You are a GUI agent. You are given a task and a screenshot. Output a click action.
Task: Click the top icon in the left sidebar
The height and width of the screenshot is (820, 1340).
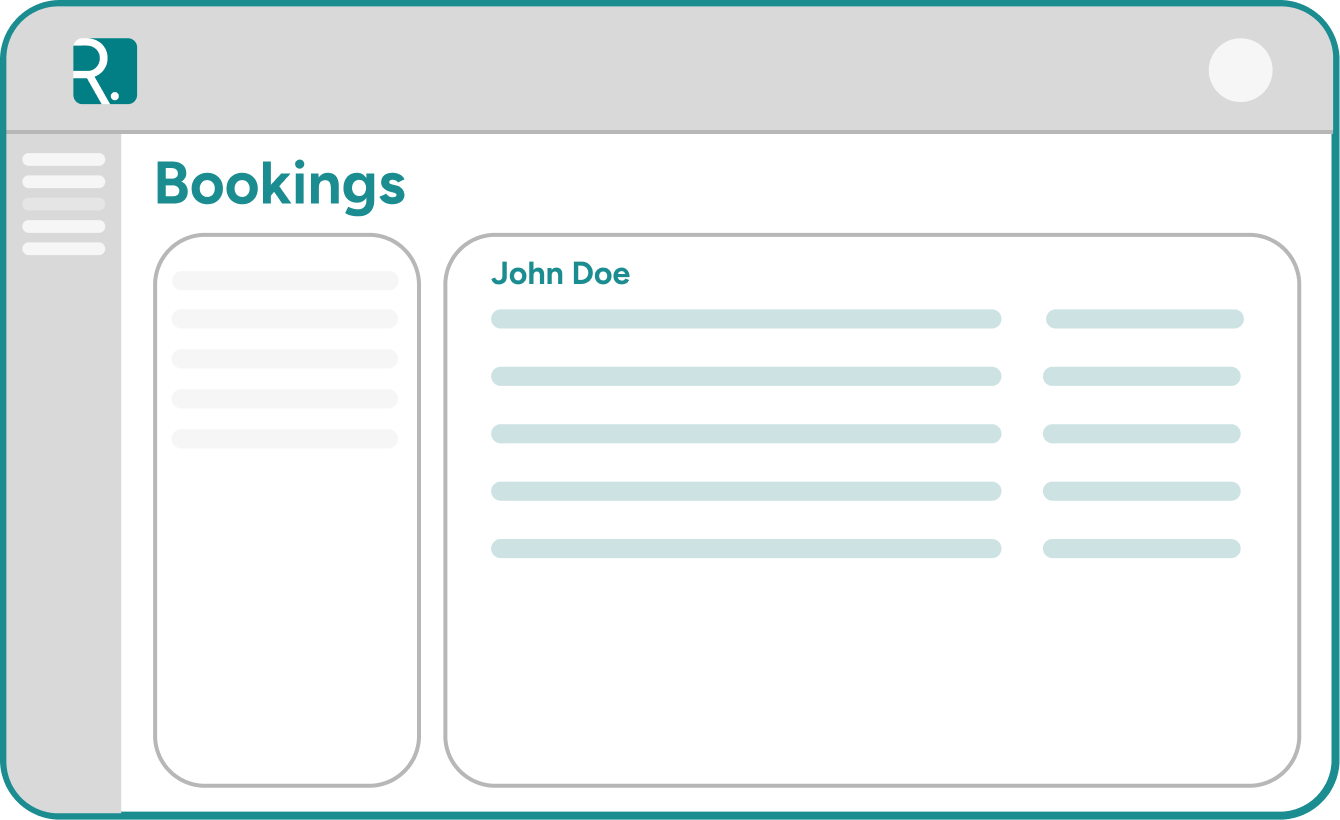pos(65,157)
